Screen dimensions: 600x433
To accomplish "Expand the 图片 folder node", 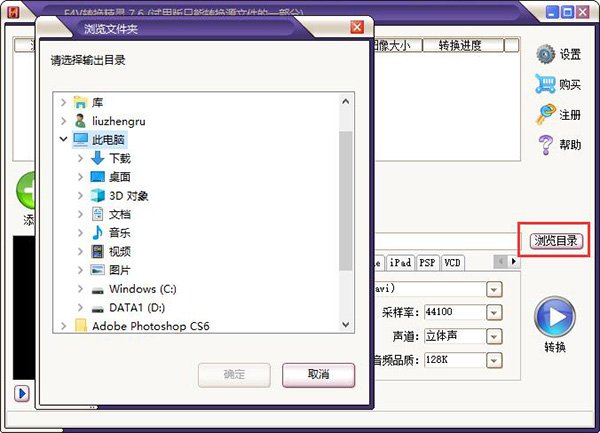I will (80, 270).
